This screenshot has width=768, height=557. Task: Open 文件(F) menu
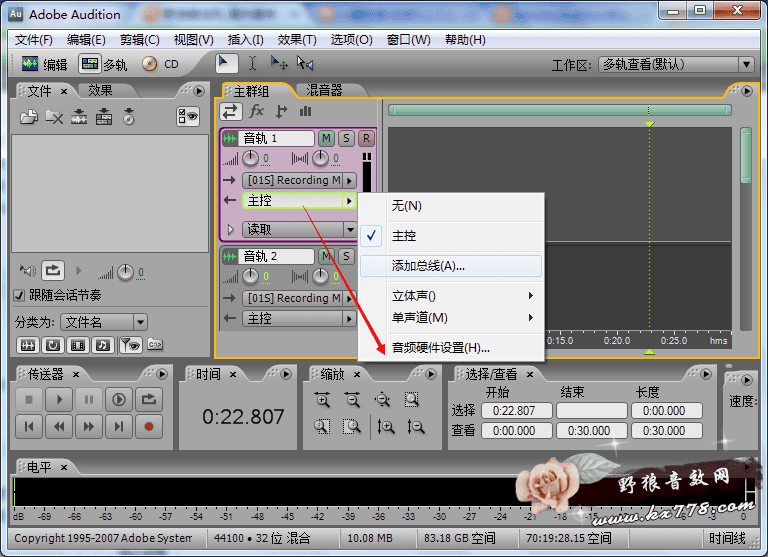(34, 40)
